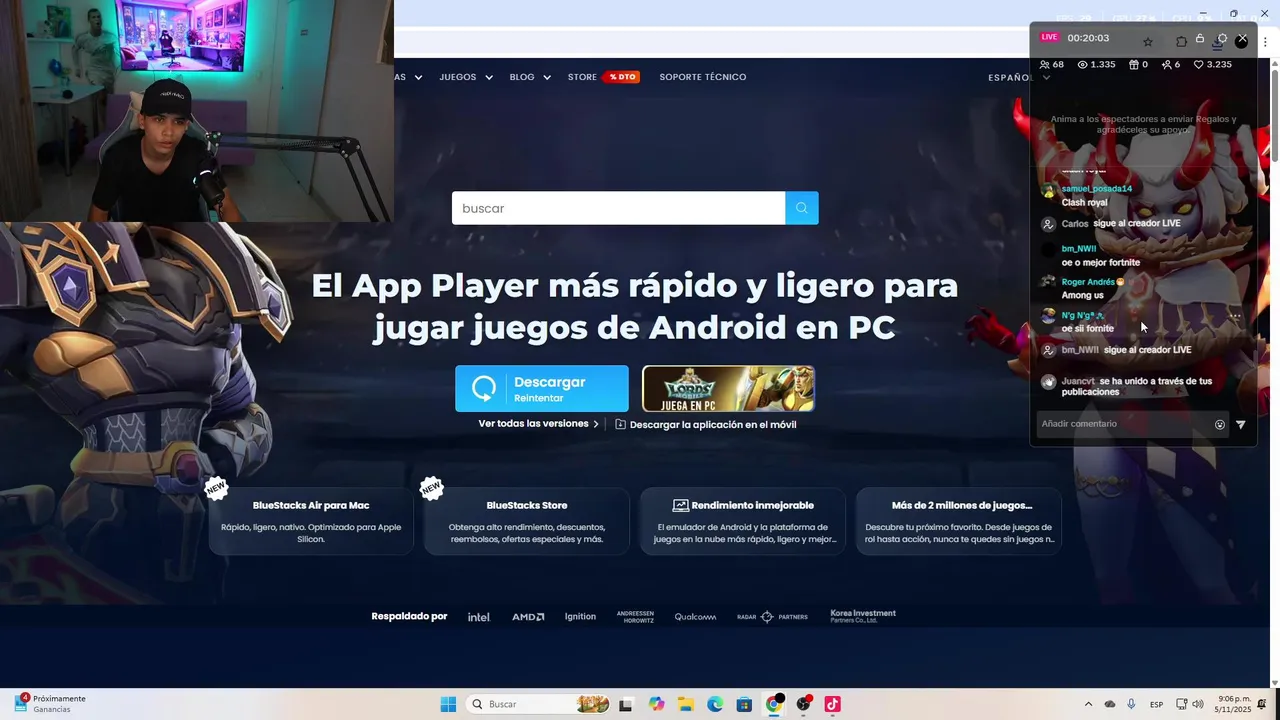Launch Copilot from the taskbar
Viewport: 1280px width, 720px height.
click(x=656, y=704)
